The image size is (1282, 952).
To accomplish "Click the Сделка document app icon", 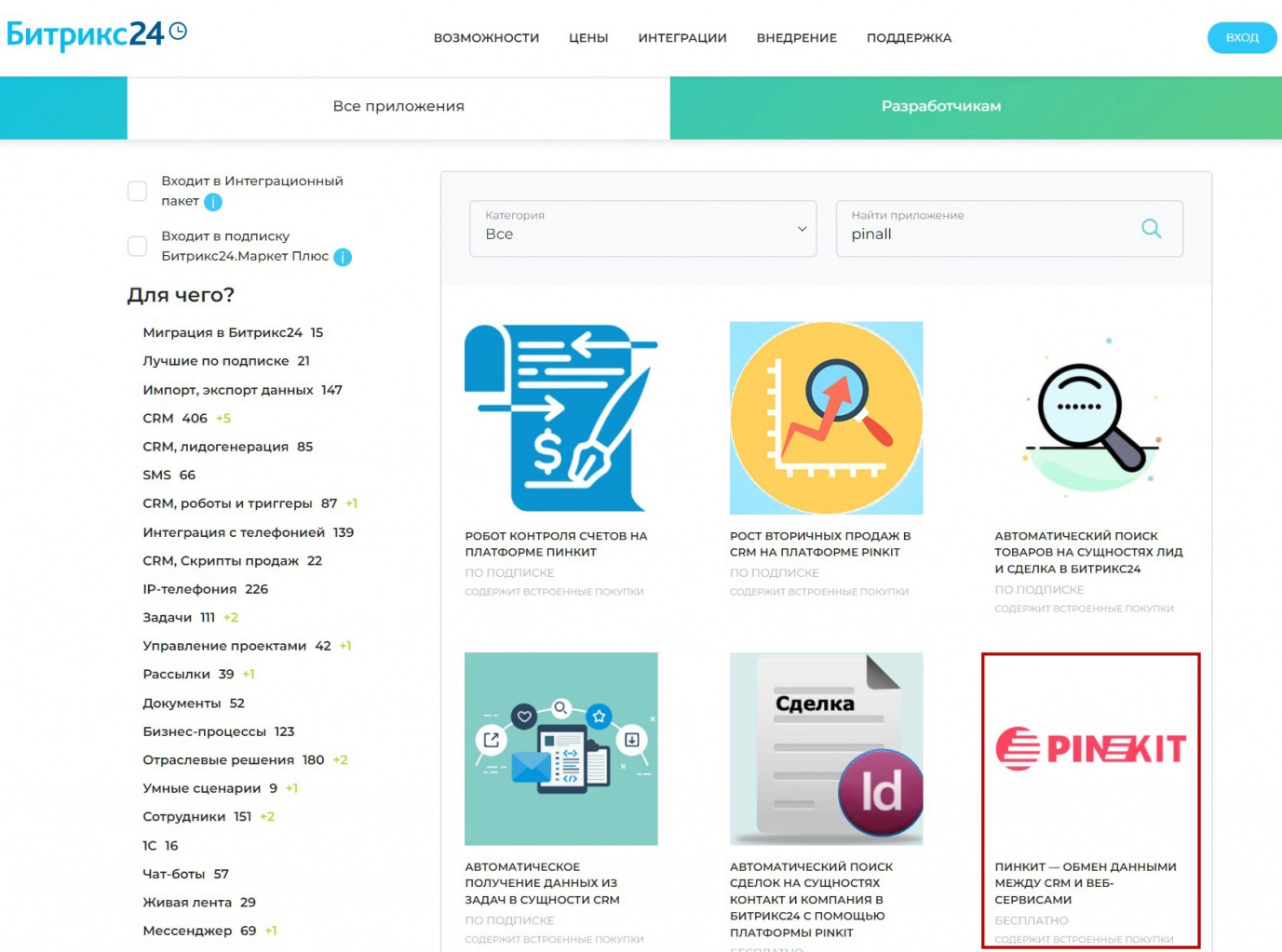I will 826,747.
